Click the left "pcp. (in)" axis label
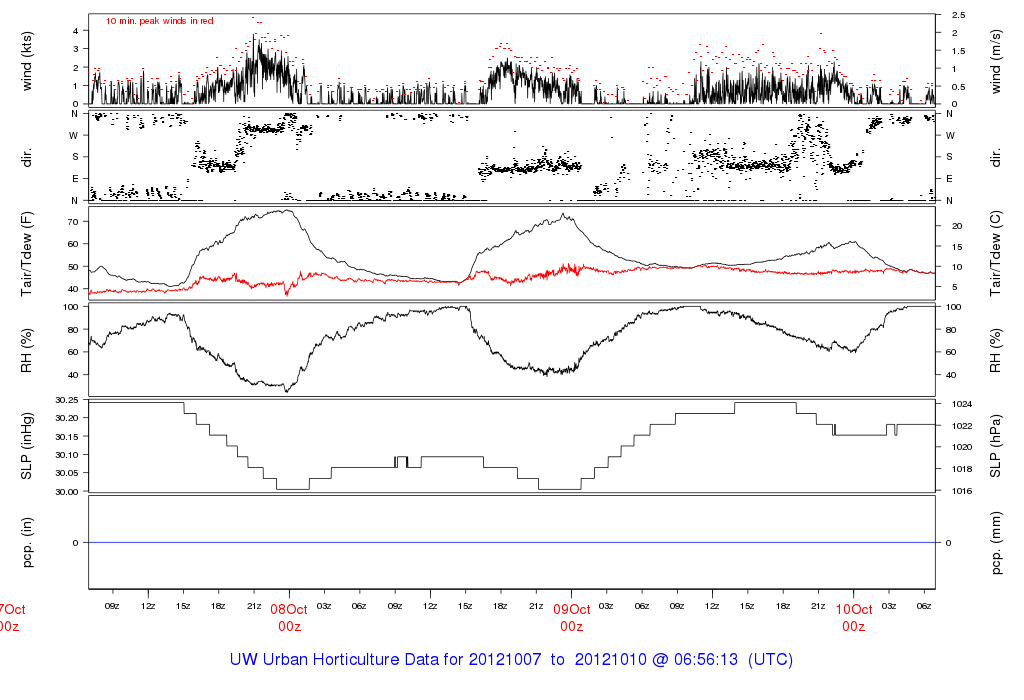The height and width of the screenshot is (700, 1024). point(27,543)
